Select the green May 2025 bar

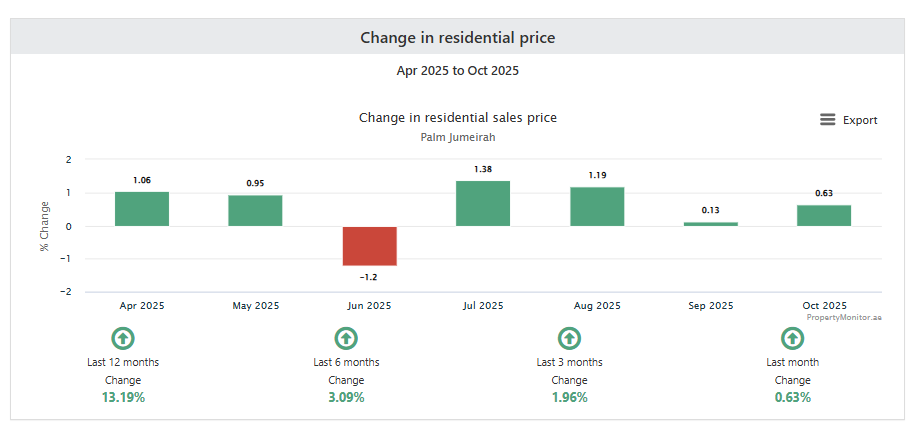click(255, 210)
